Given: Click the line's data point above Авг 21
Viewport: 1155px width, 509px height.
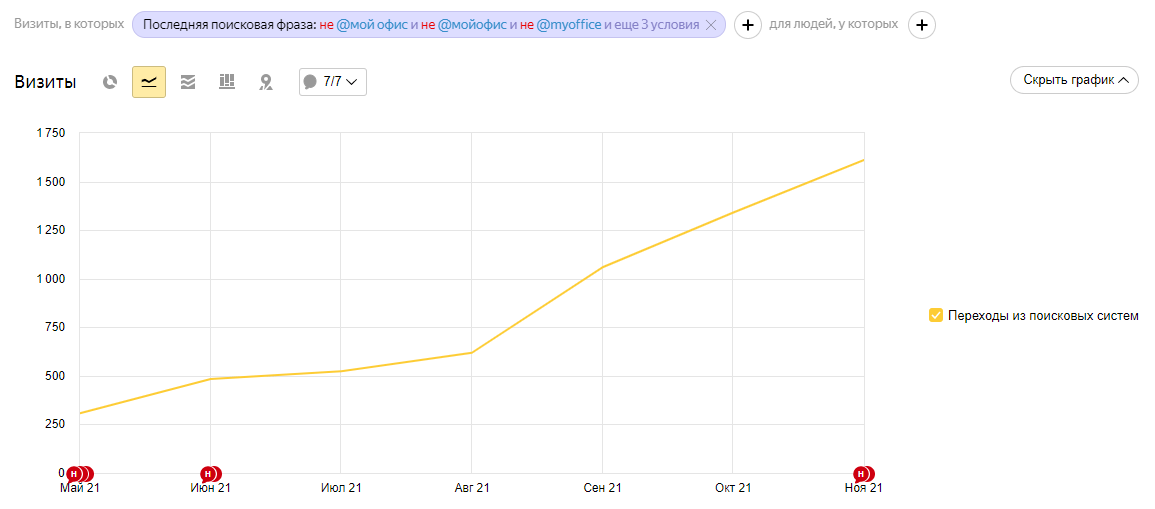Looking at the screenshot, I should click(471, 352).
